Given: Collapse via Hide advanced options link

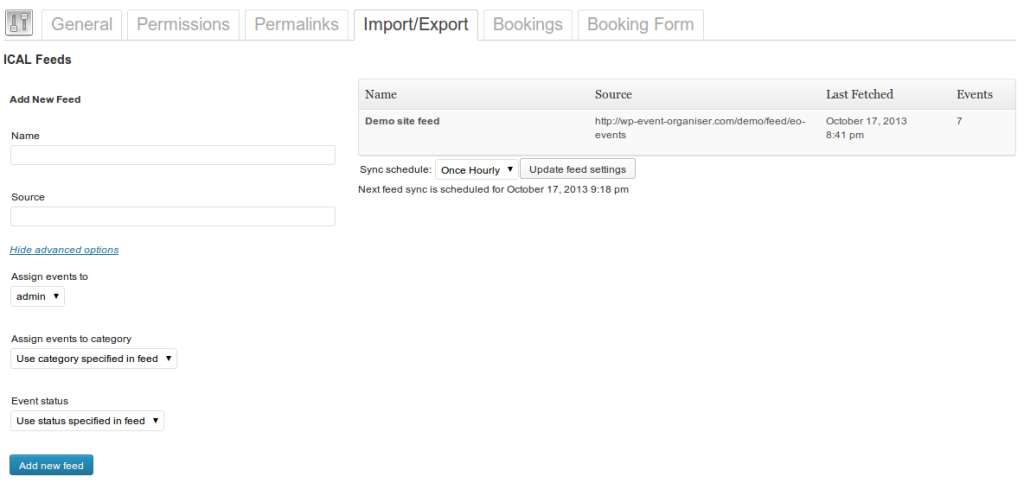Looking at the screenshot, I should click(64, 250).
